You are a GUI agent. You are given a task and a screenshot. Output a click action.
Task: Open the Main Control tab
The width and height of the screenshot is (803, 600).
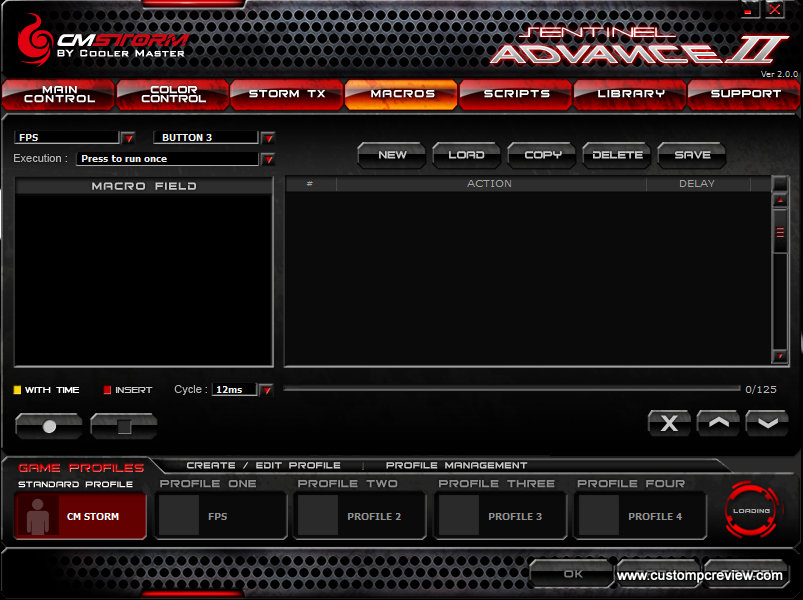point(58,95)
